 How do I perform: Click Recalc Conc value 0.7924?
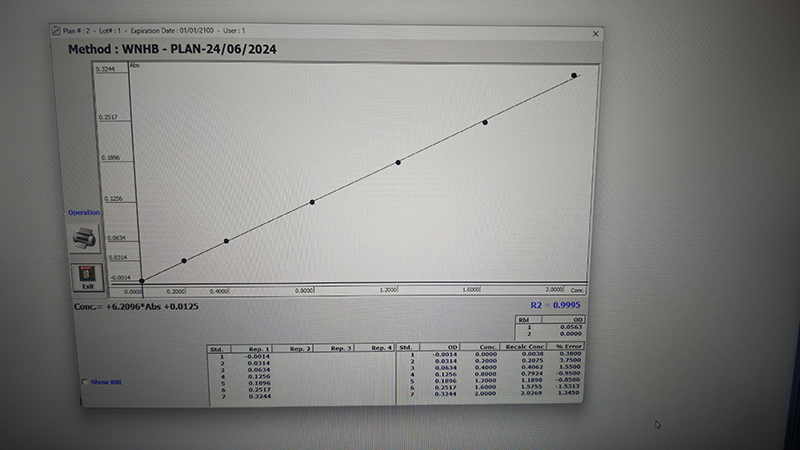click(x=532, y=373)
